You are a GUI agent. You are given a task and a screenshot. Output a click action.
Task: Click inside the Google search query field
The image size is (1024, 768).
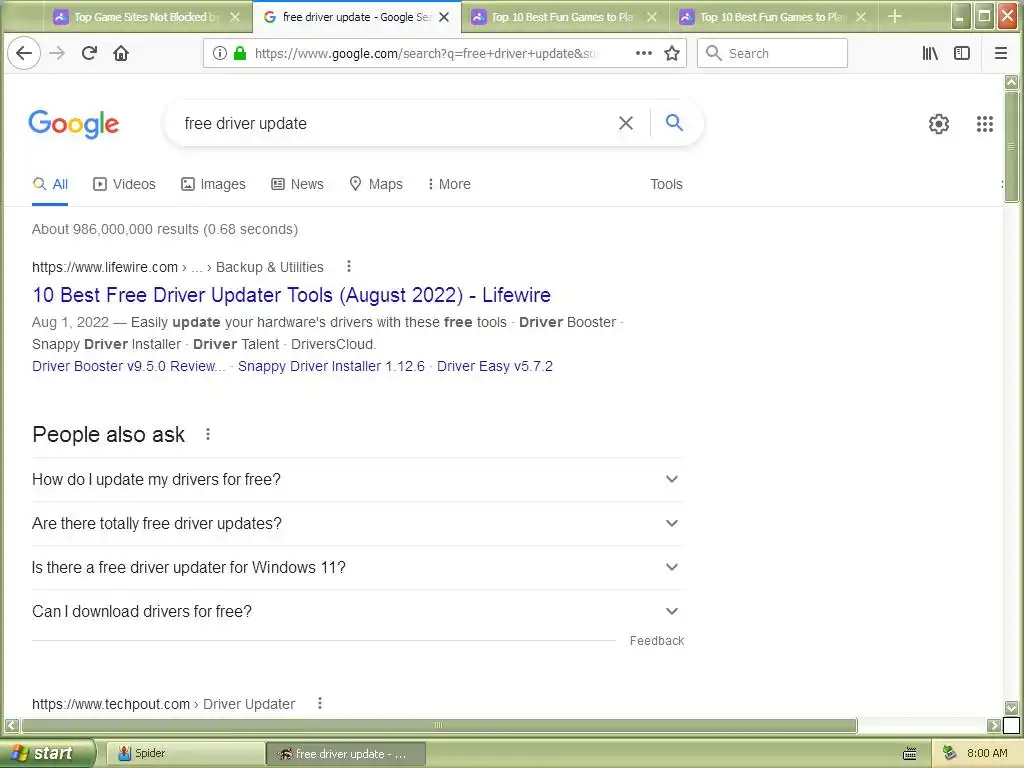pos(395,123)
